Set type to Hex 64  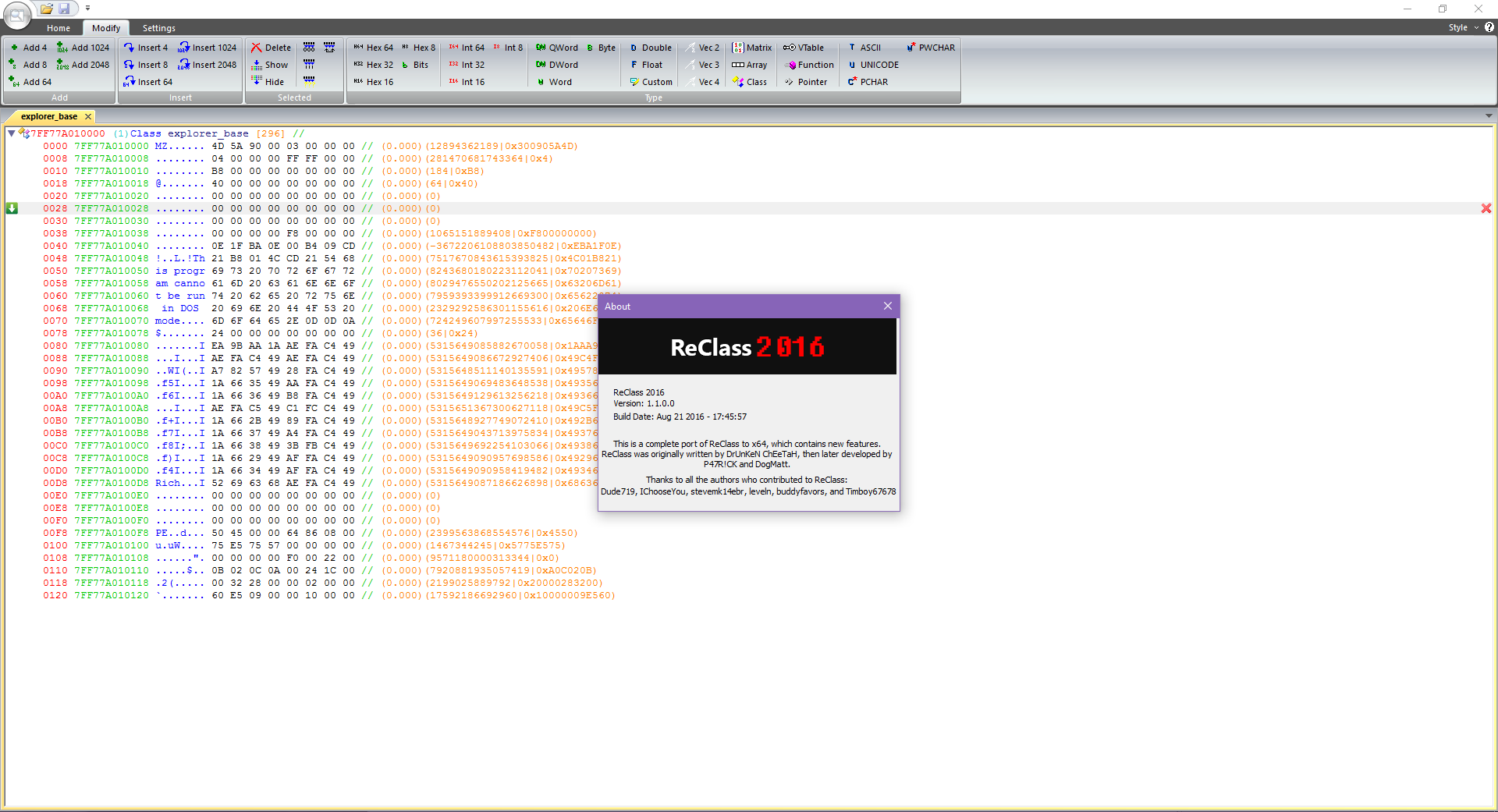click(373, 48)
